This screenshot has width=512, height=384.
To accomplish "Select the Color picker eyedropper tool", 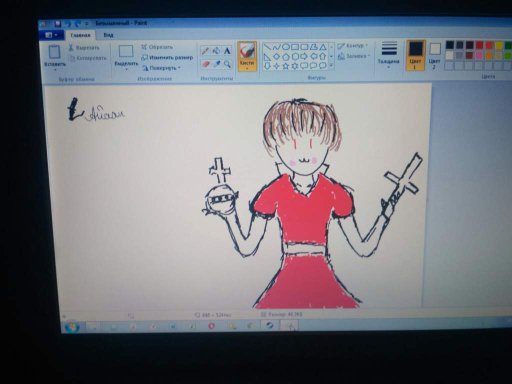I will 217,64.
